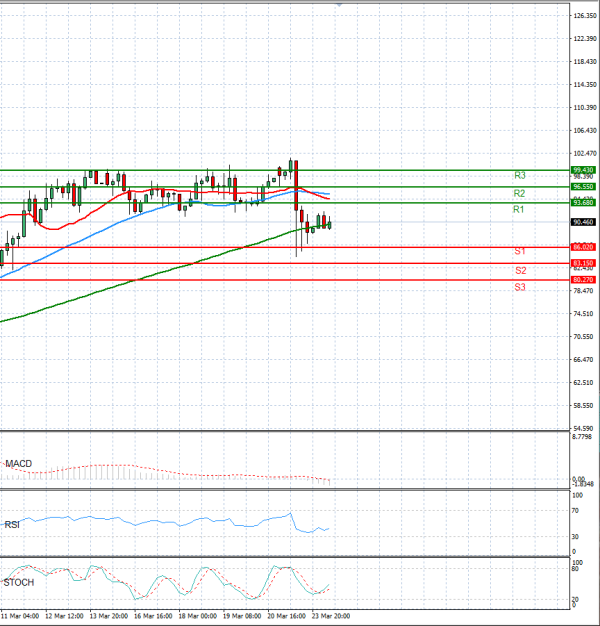Image resolution: width=600 pixels, height=626 pixels.
Task: Click the black 90.460 current price tag
Action: [583, 221]
